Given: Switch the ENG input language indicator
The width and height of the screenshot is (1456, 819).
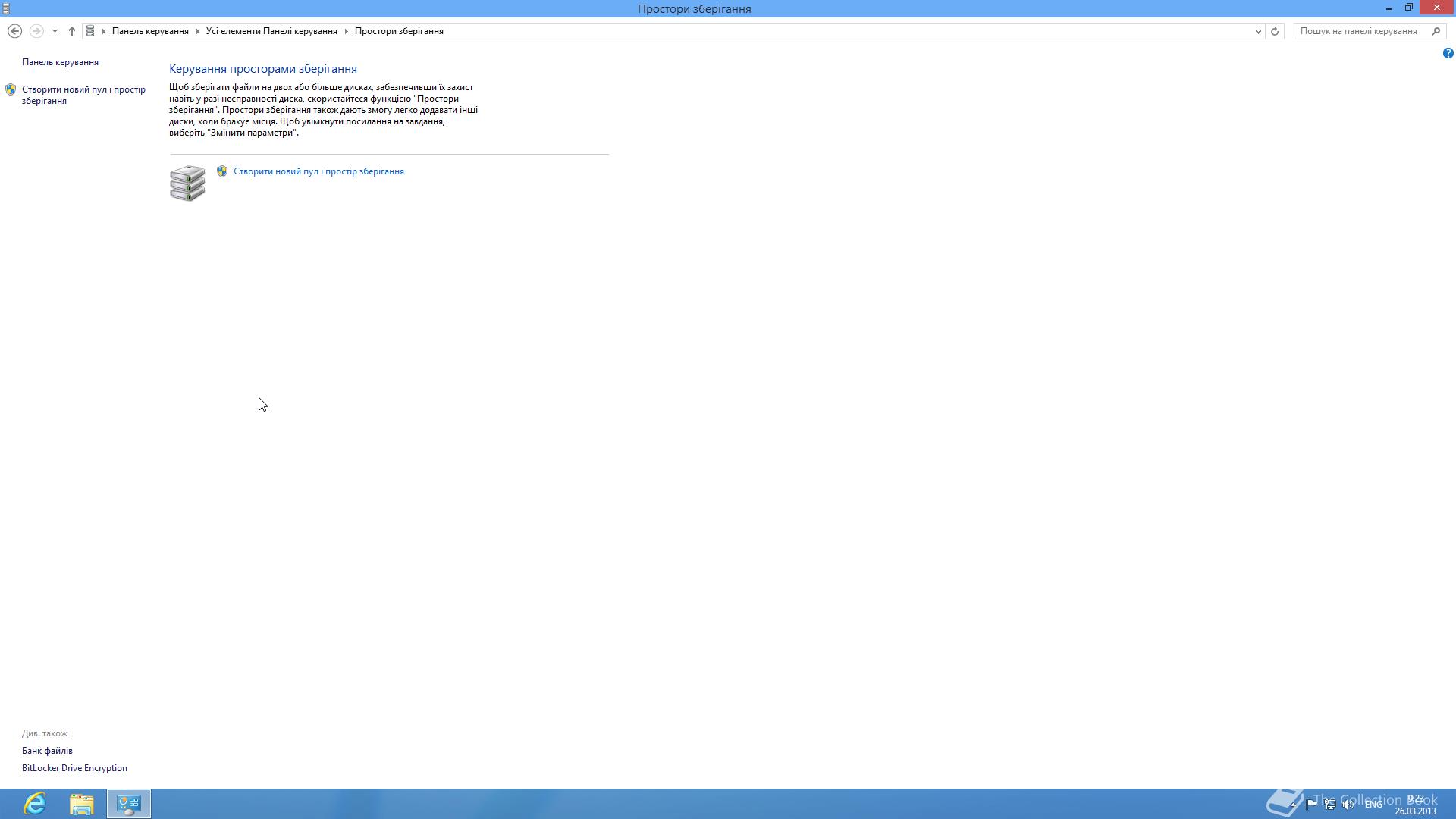Looking at the screenshot, I should click(1373, 804).
